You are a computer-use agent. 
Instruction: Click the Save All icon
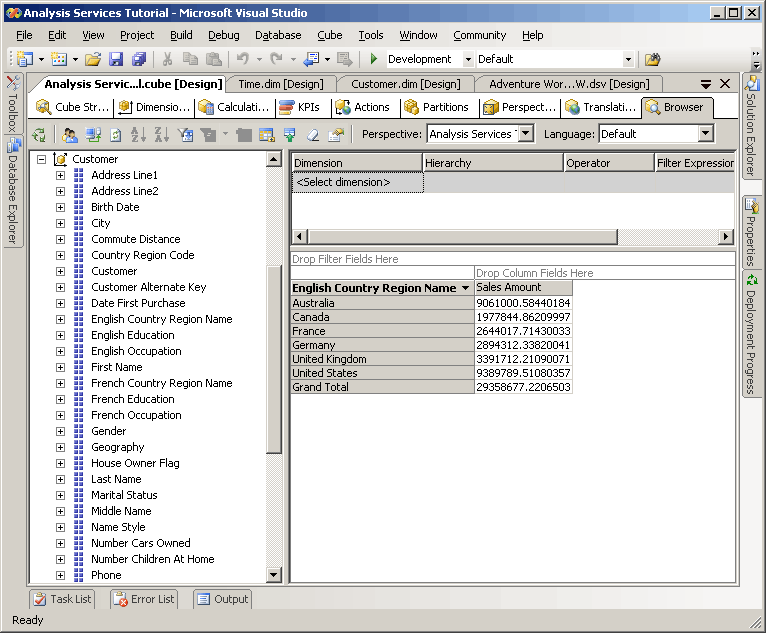[138, 60]
